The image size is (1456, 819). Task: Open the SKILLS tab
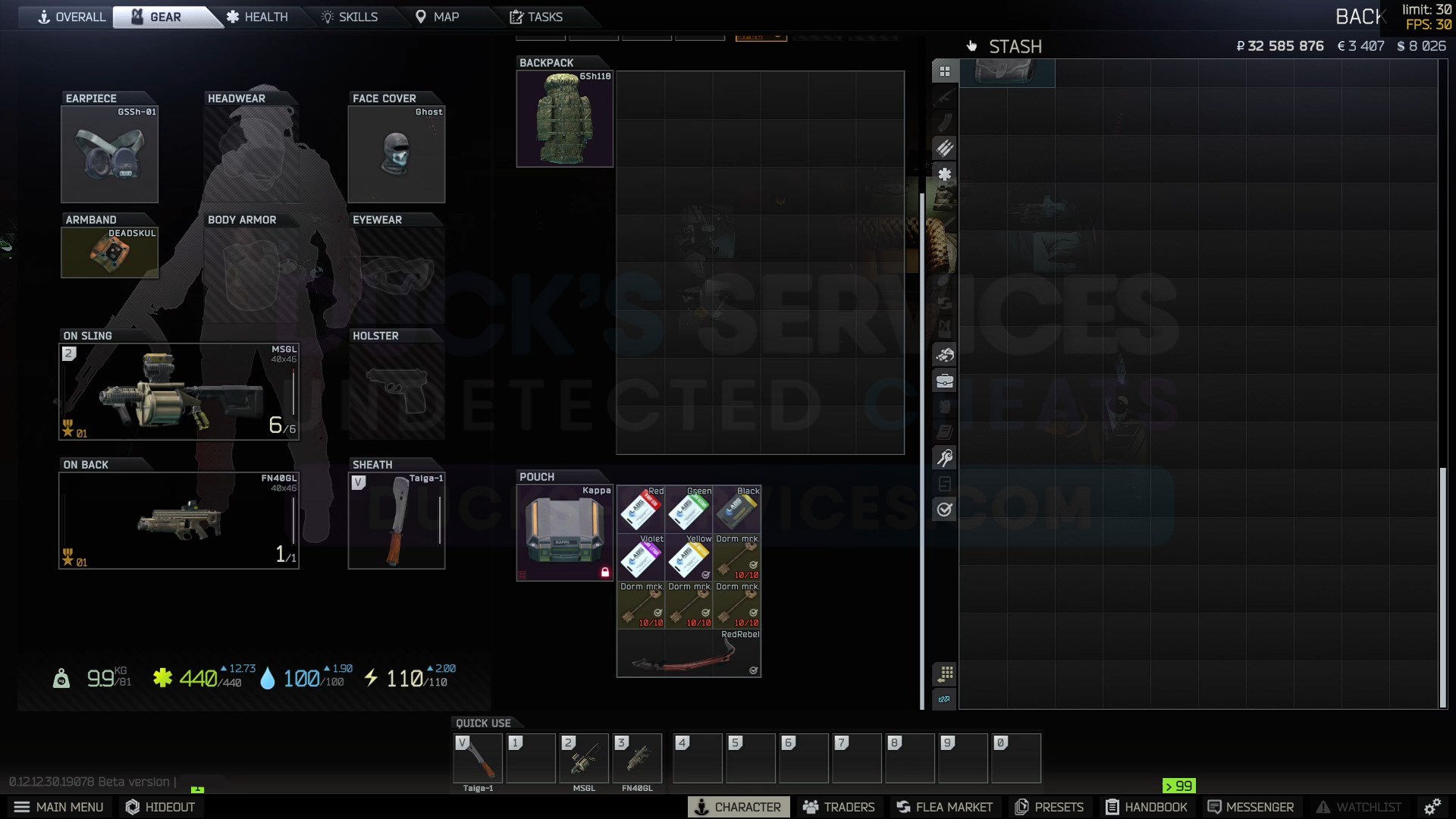coord(349,17)
